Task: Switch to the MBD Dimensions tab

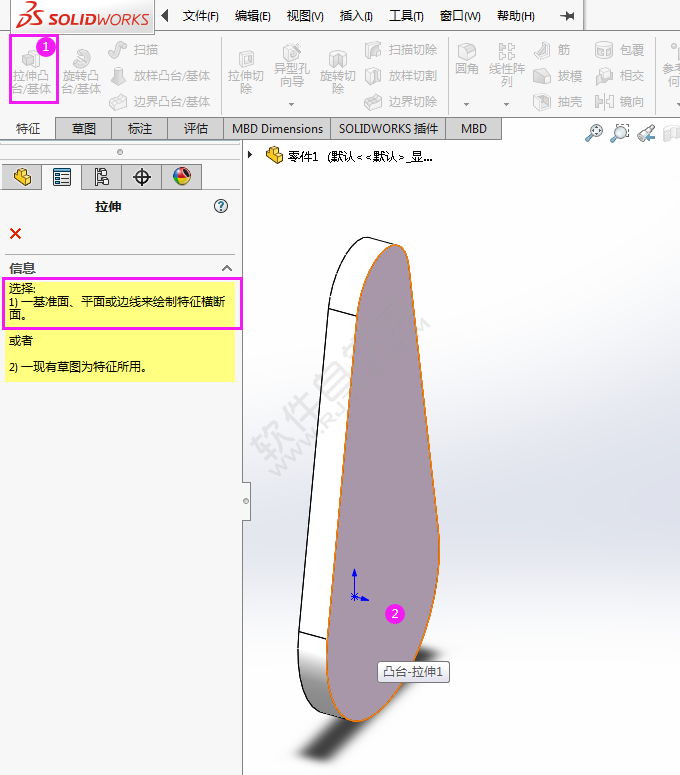Action: (277, 129)
